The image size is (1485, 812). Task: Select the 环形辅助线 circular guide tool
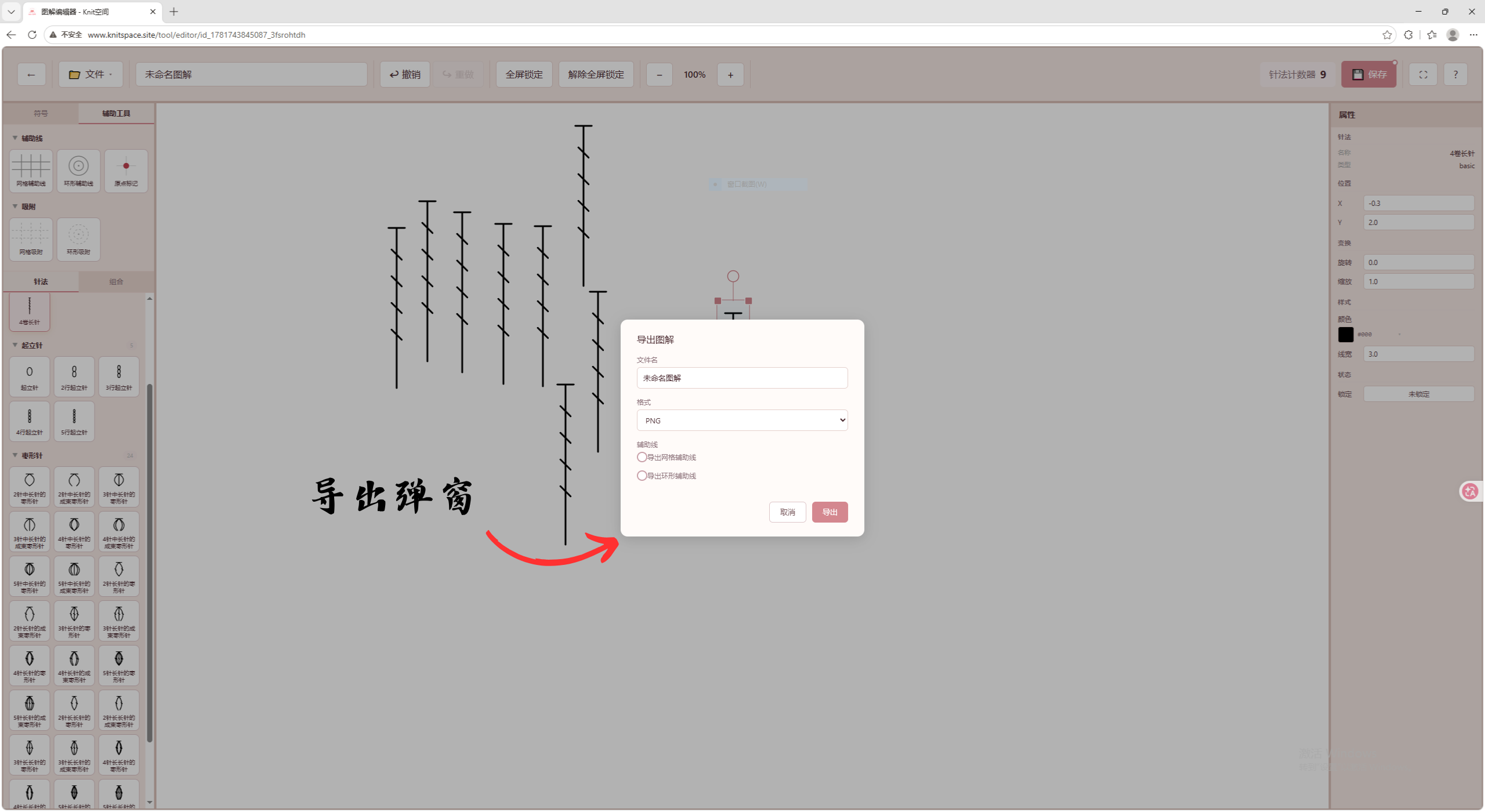(x=79, y=171)
